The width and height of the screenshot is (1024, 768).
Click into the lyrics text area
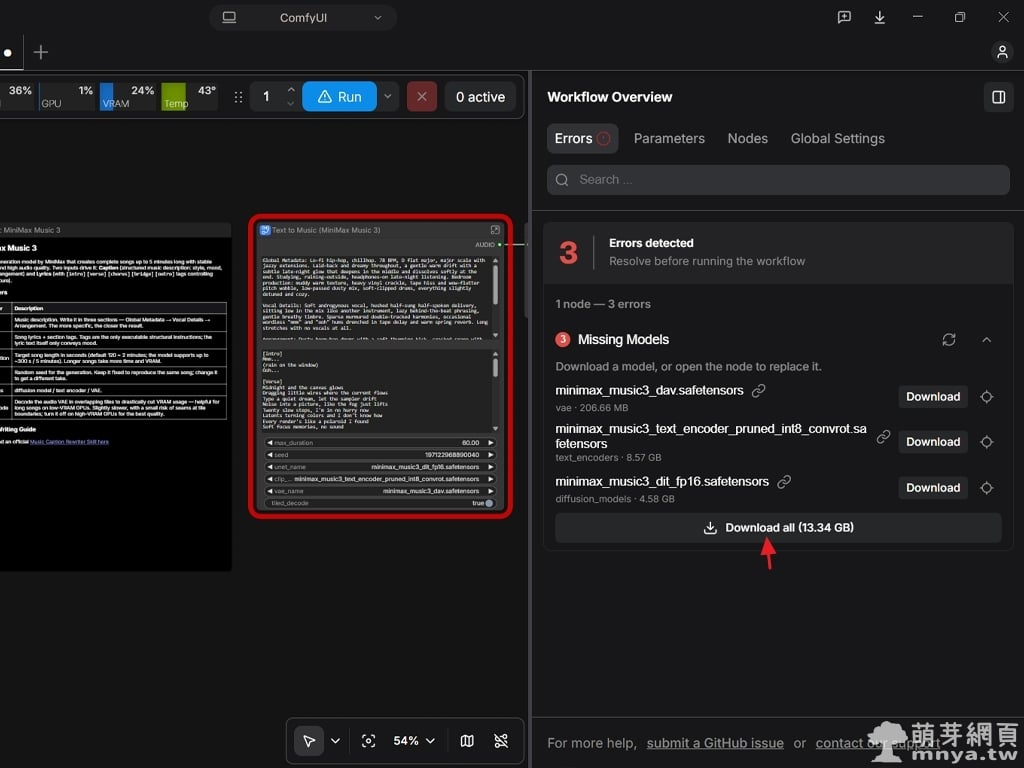tap(376, 391)
